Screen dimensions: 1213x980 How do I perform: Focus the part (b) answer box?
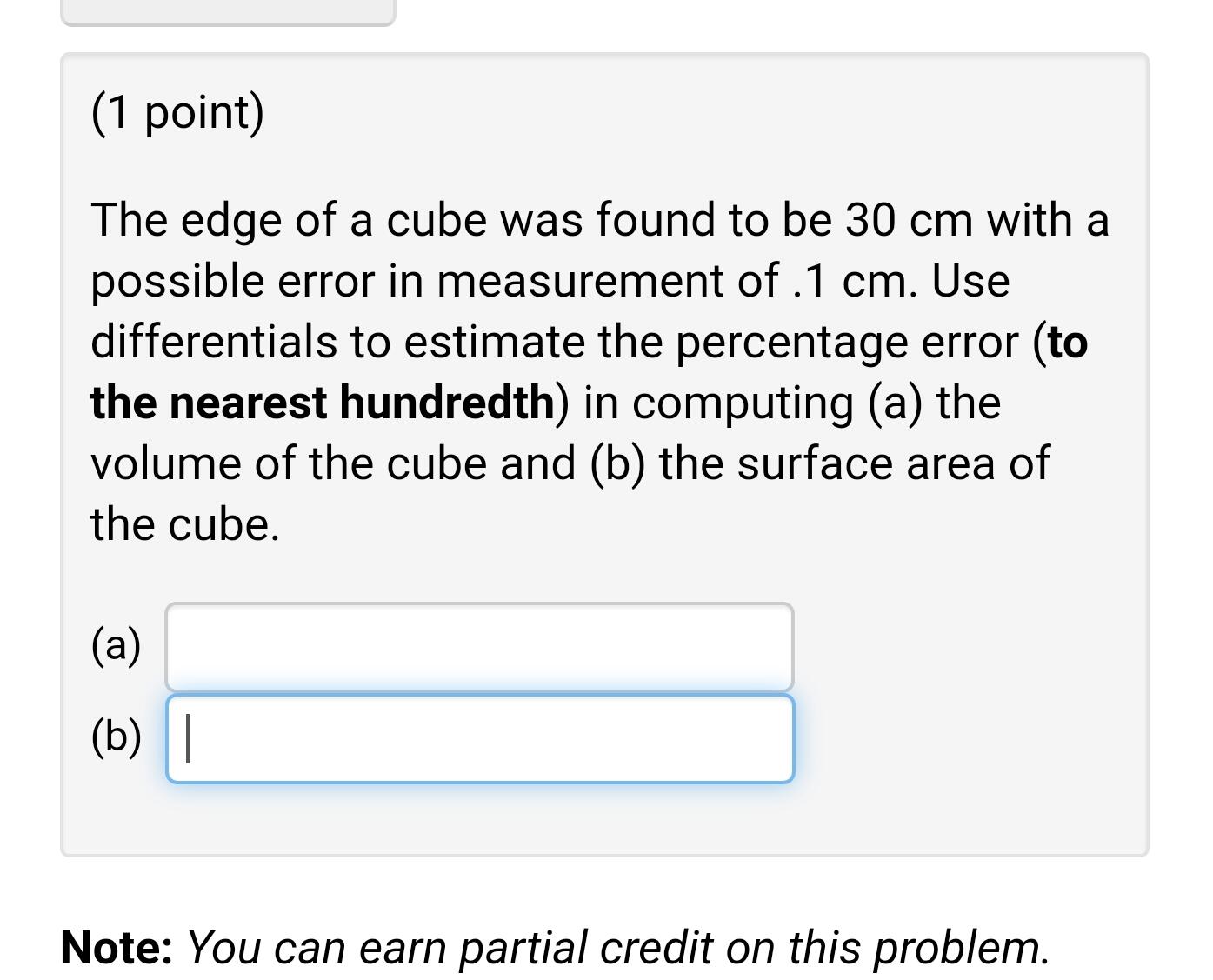tap(479, 738)
